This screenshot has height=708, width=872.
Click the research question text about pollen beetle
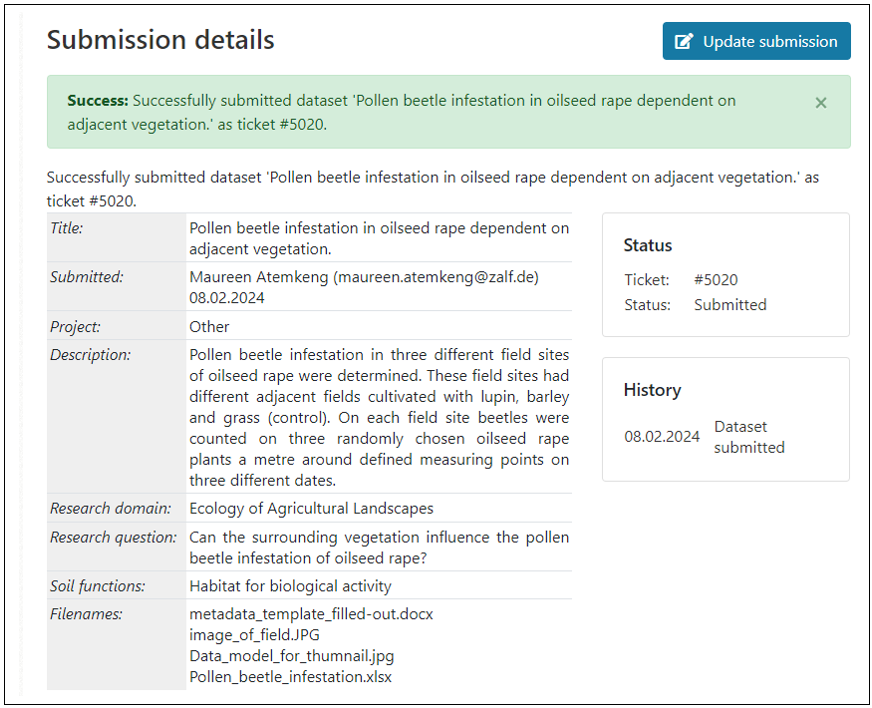379,548
